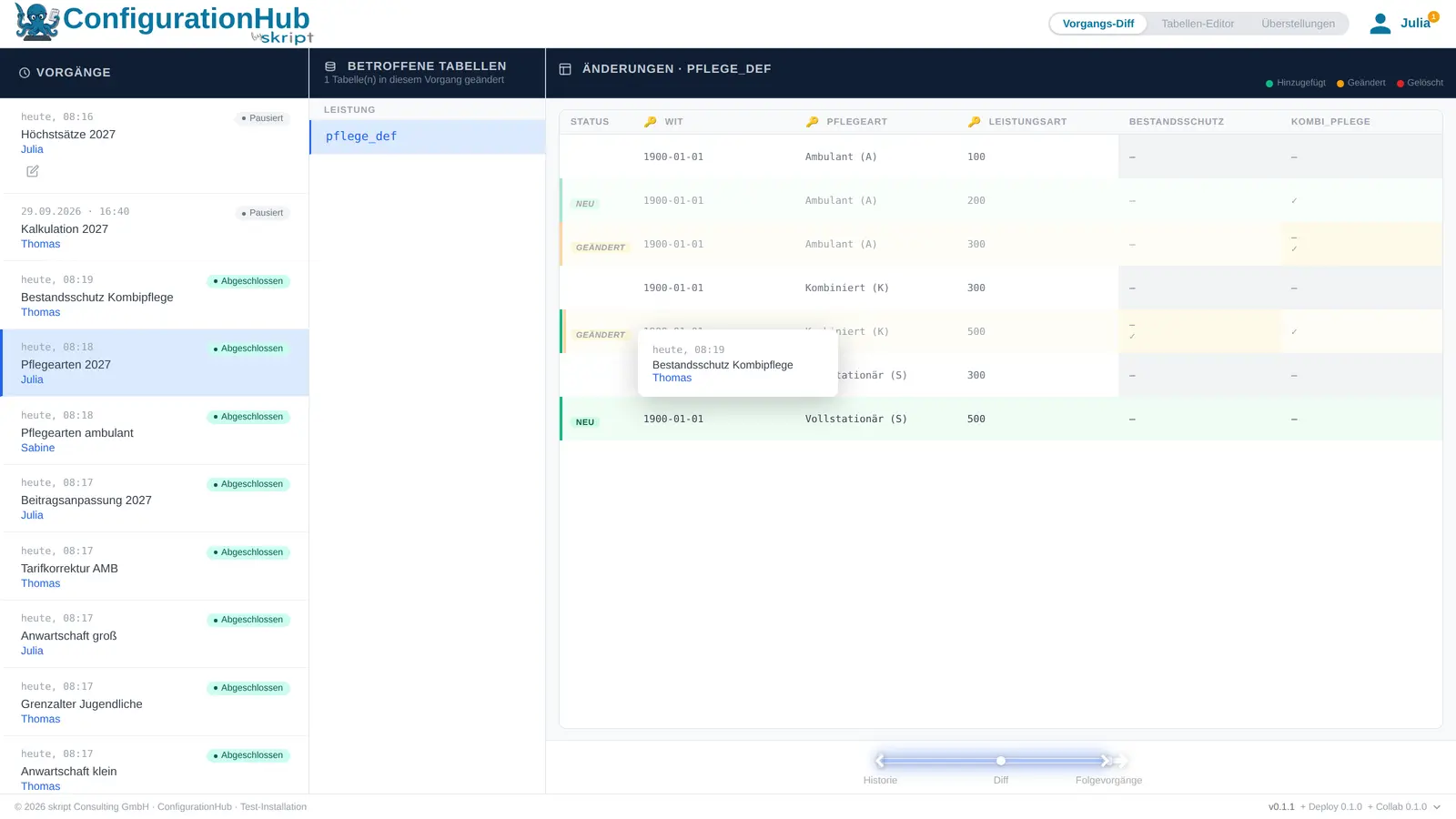Click the Hinzugefügt legend entry

point(1296,83)
